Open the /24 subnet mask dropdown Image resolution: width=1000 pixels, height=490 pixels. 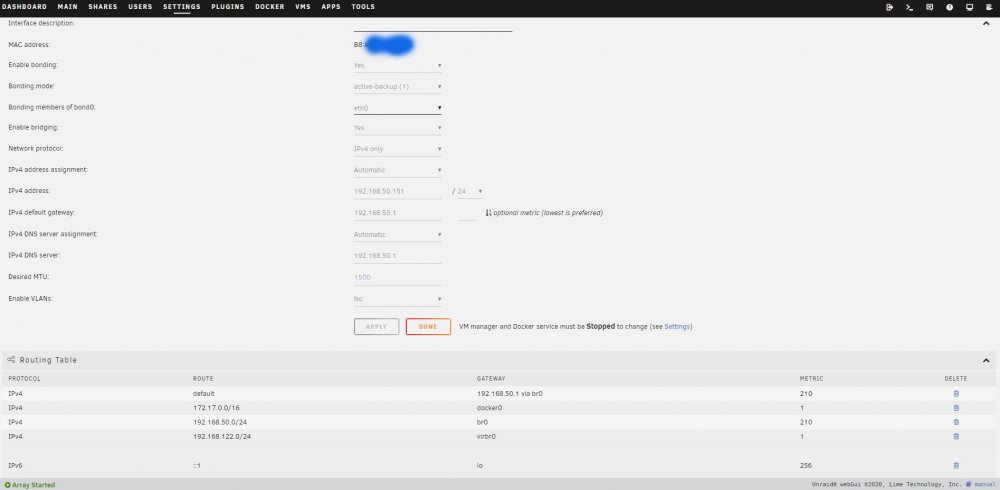pos(470,191)
